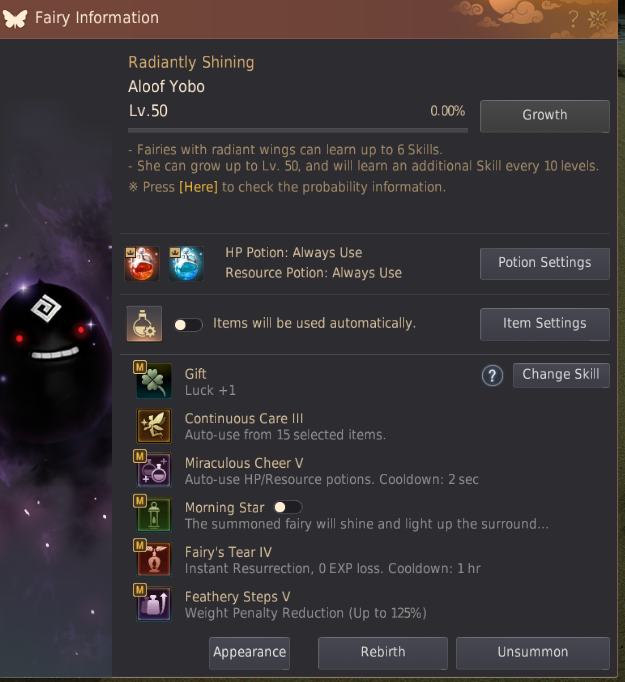Click the Rebirth button
625x682 pixels.
click(383, 653)
